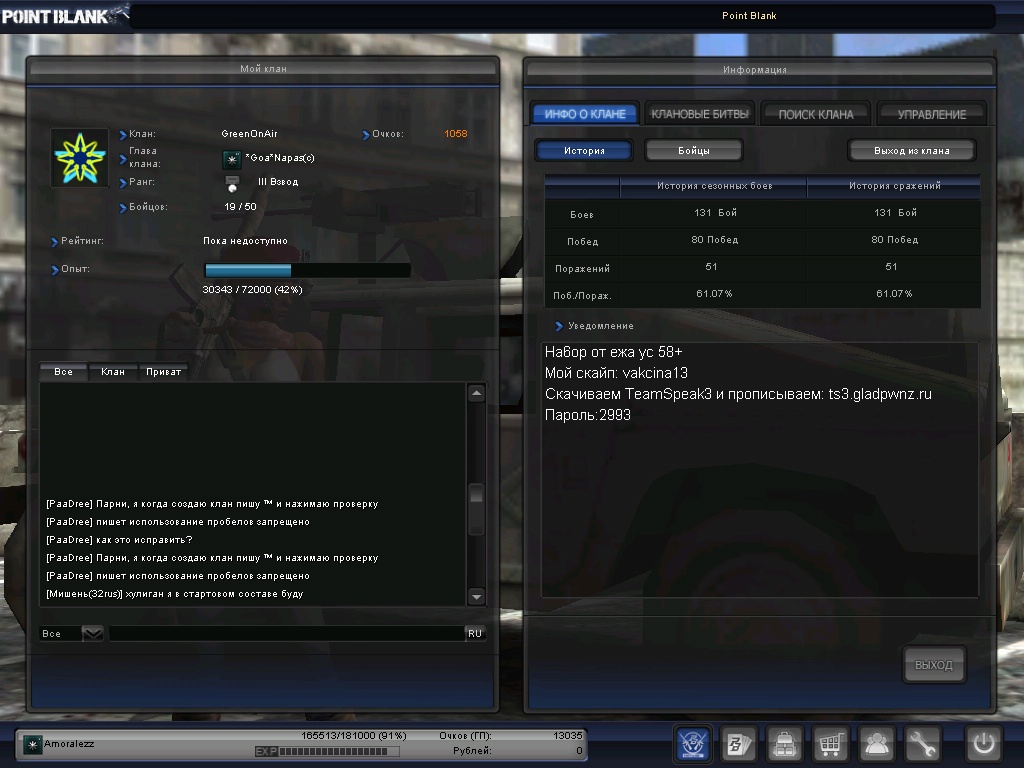Viewport: 1024px width, 768px height.
Task: Open the clan menu icon in bottom bar
Action: [x=694, y=744]
